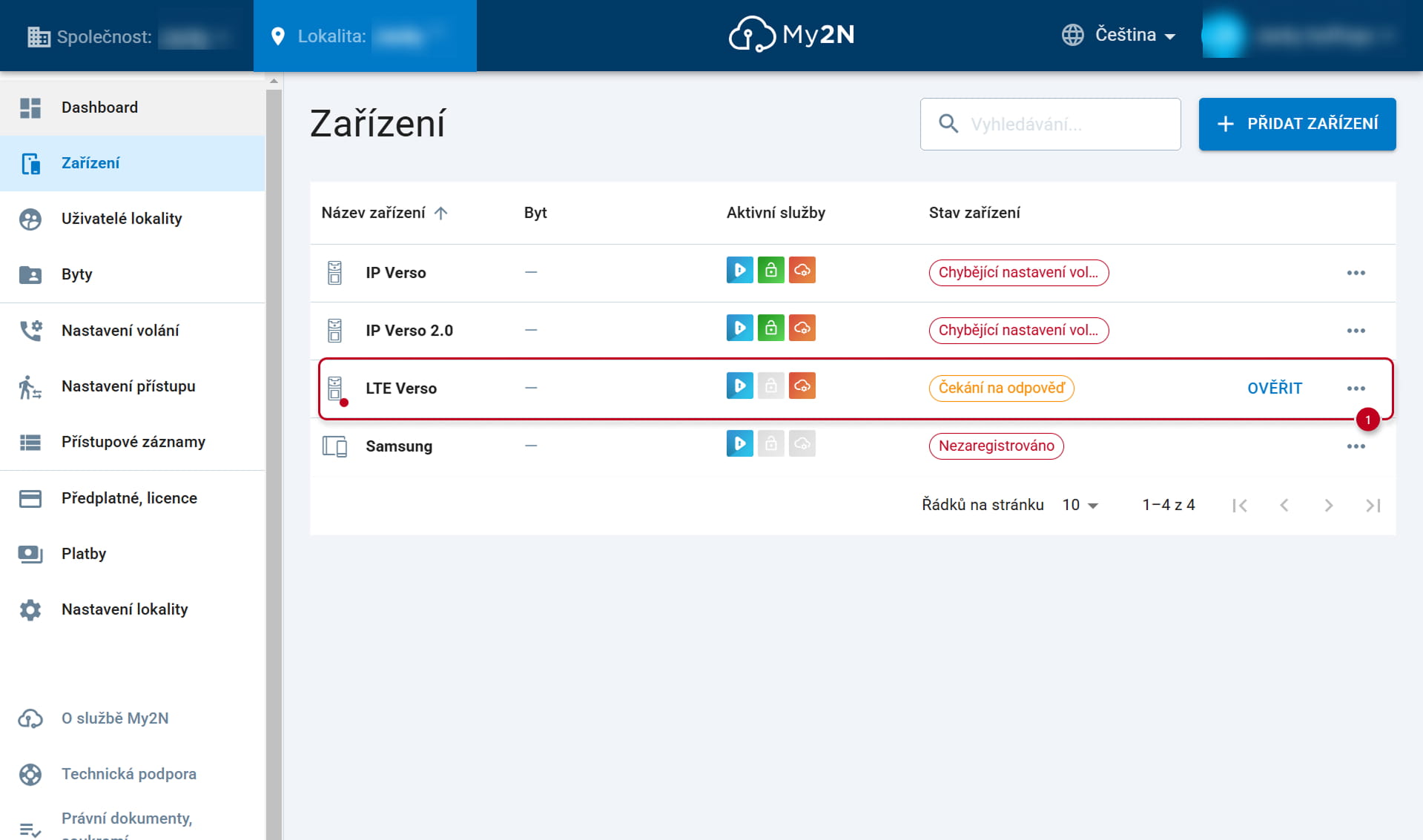Go to Uživatelé lokality
The height and width of the screenshot is (840, 1423).
coord(132,219)
